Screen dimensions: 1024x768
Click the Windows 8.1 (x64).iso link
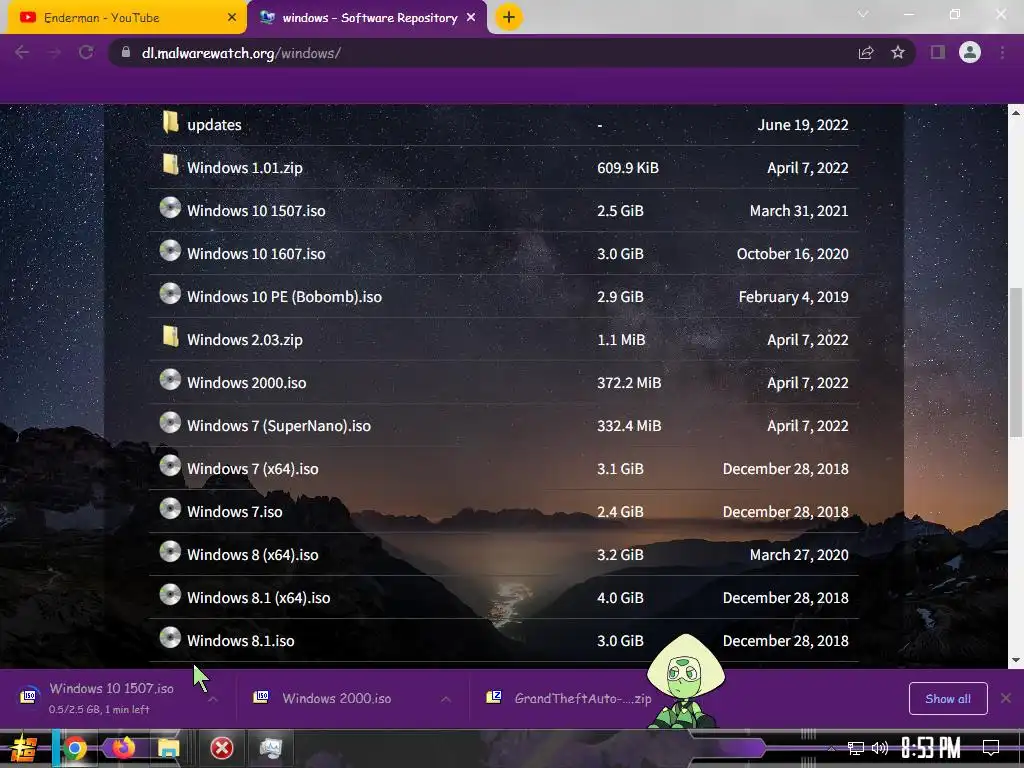259,598
